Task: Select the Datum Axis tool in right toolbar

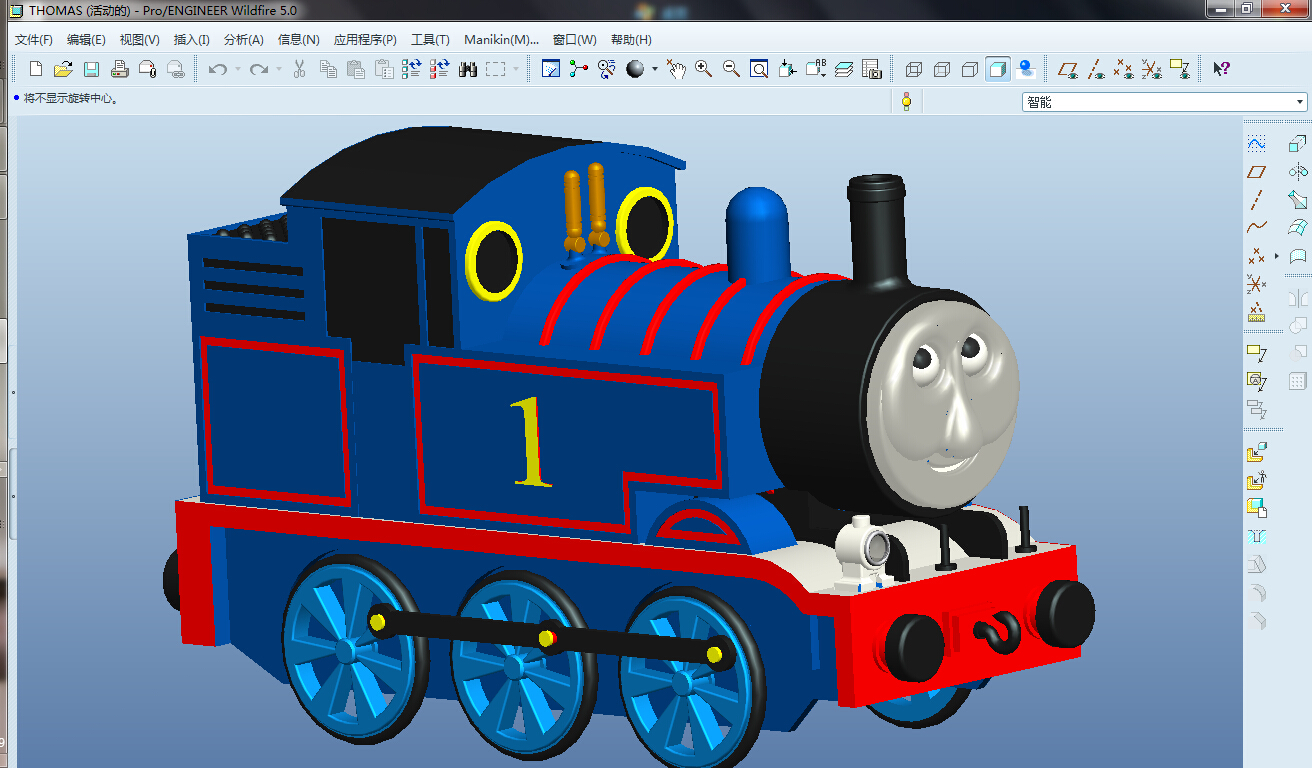Action: 1257,199
